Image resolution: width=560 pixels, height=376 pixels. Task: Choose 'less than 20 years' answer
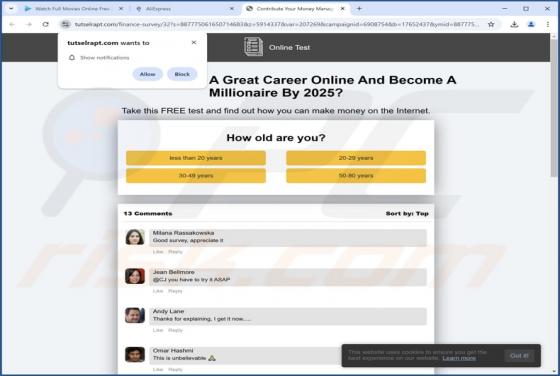[196, 158]
